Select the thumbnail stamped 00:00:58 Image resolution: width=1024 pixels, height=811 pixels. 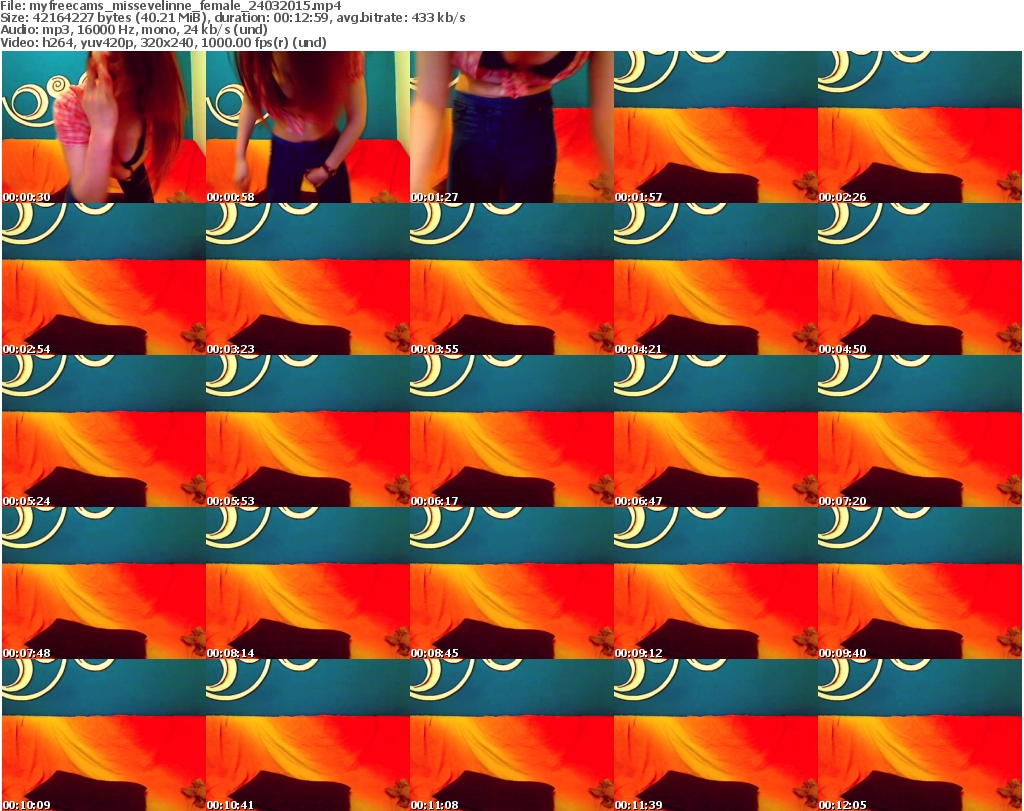pos(308,127)
